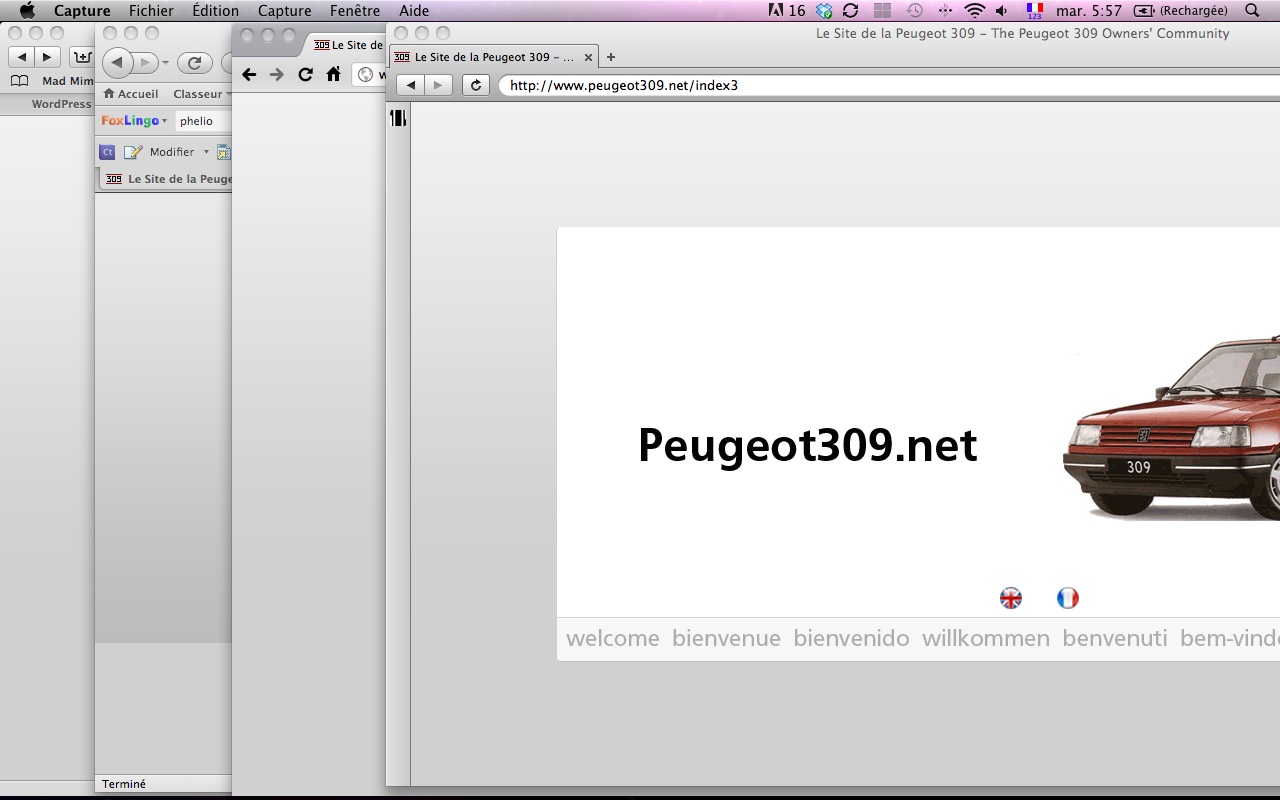Click the Home icon in Chrome window
This screenshot has height=800, width=1280.
(x=333, y=74)
